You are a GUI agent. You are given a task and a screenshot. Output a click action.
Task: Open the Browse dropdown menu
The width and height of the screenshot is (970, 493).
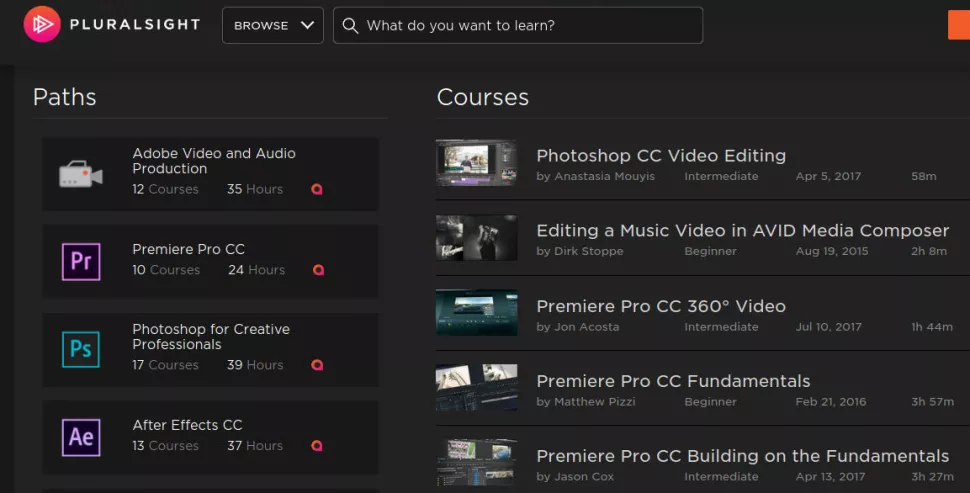click(x=273, y=26)
